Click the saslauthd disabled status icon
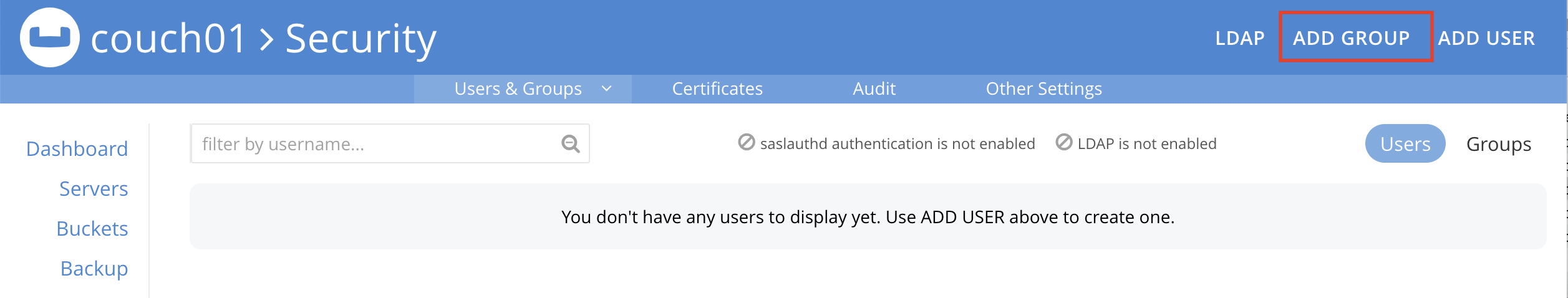 746,143
